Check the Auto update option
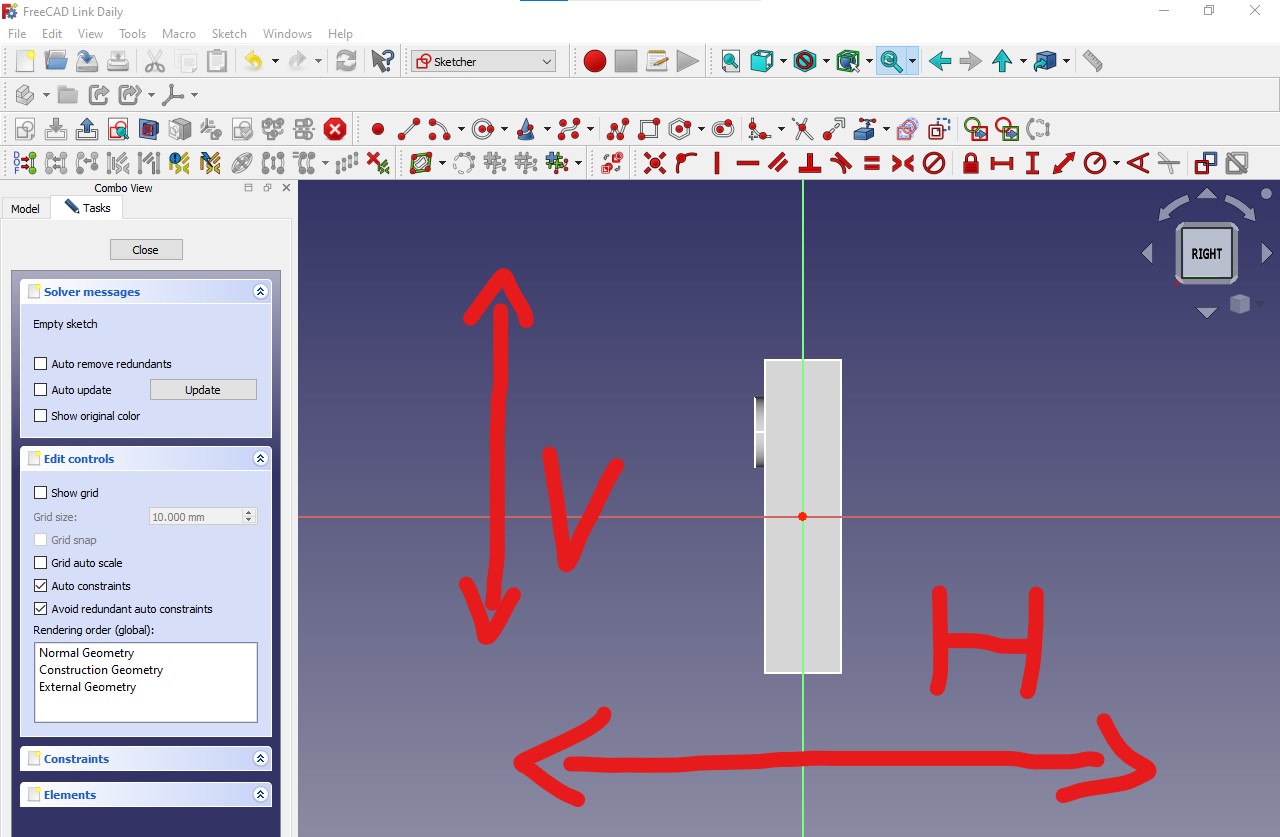The width and height of the screenshot is (1280, 837). [40, 390]
